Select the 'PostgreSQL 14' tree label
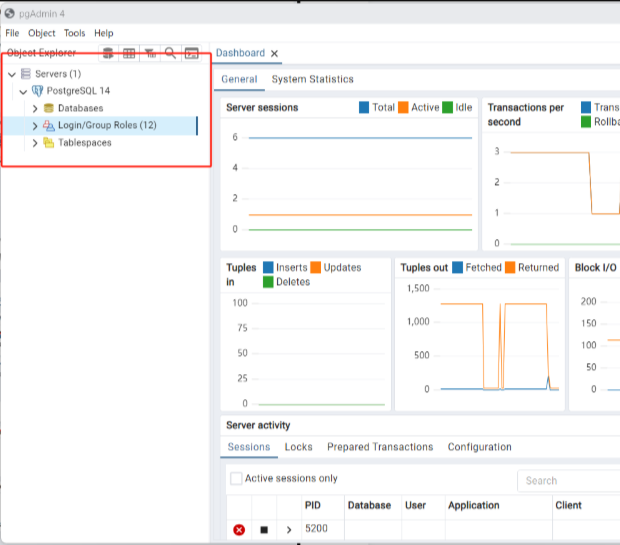 coord(78,91)
